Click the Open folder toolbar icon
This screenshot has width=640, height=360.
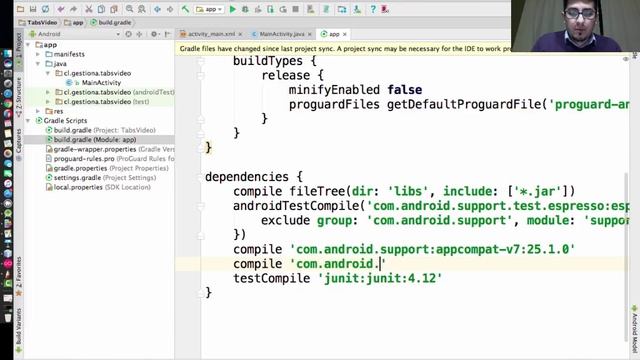20,9
